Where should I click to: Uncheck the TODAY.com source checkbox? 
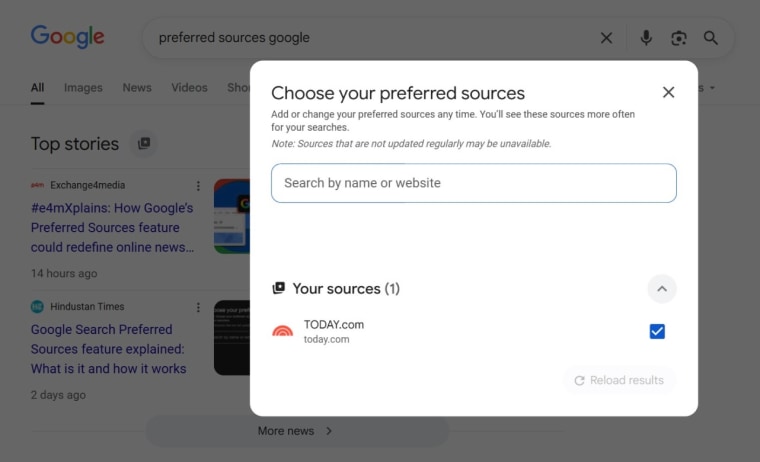(657, 331)
